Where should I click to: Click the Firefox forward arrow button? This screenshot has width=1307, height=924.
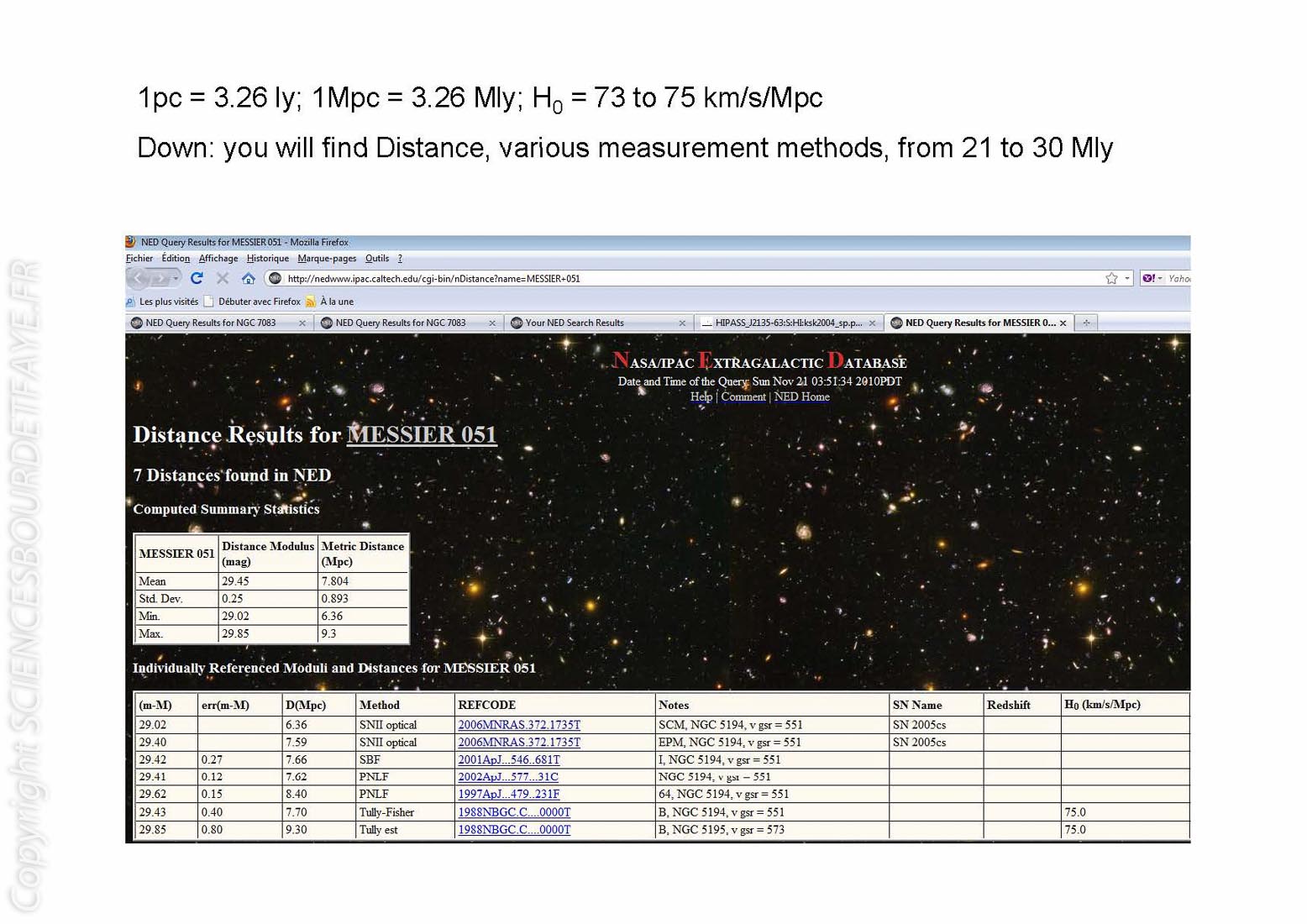click(160, 278)
